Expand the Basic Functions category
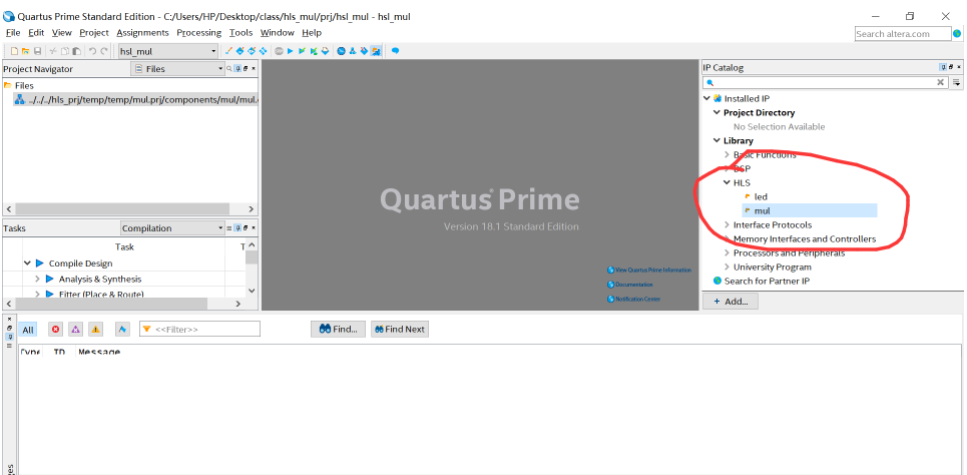 (x=726, y=155)
